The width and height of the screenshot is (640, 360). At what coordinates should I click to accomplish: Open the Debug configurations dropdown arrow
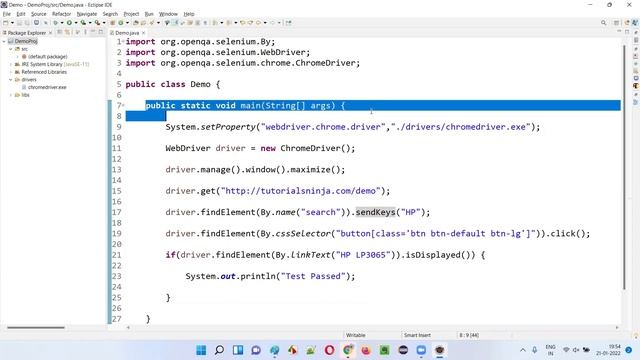62,23
